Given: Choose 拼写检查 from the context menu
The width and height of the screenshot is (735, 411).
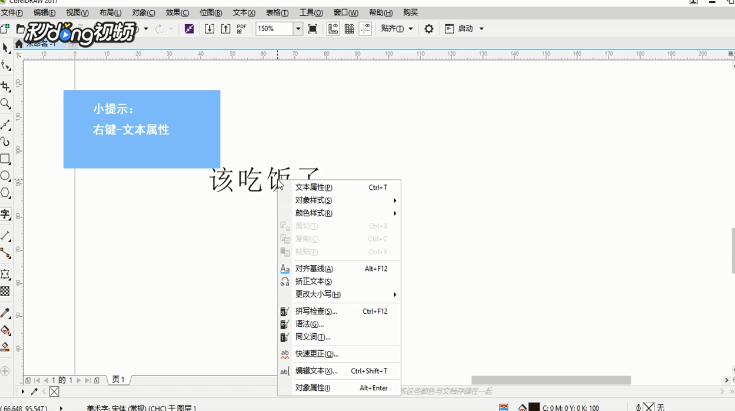Looking at the screenshot, I should point(339,311).
